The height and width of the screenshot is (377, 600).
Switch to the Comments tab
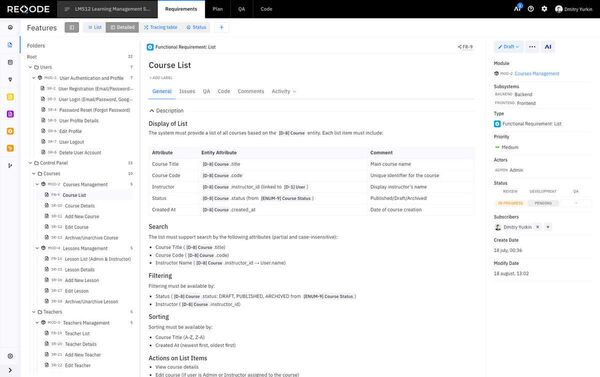[251, 91]
